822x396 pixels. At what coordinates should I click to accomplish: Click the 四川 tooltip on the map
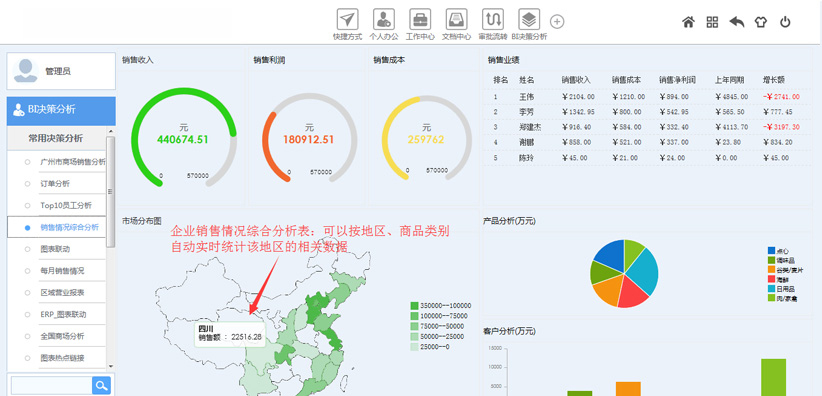tap(231, 333)
